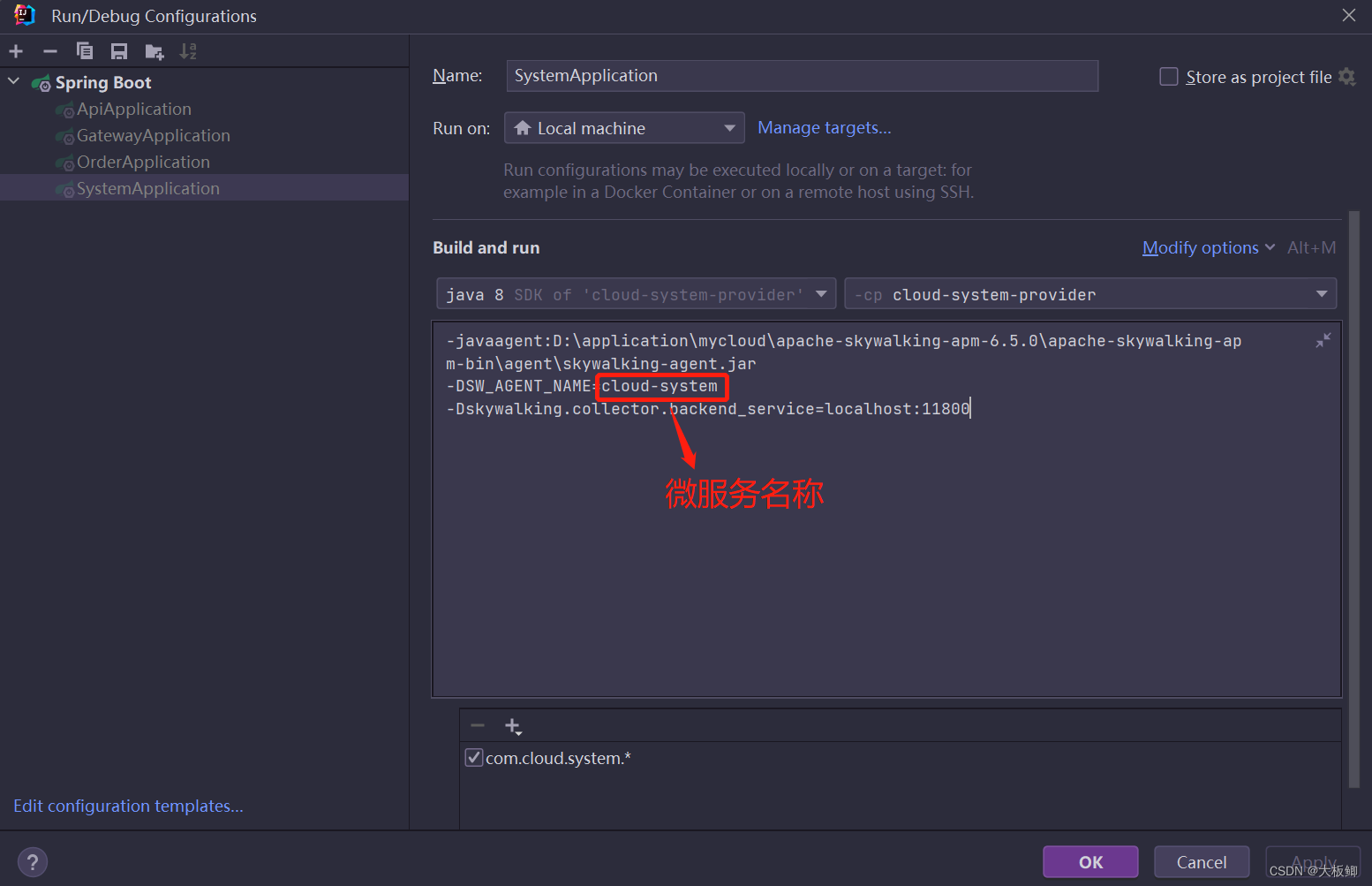Open help via the question mark icon

coord(33,861)
